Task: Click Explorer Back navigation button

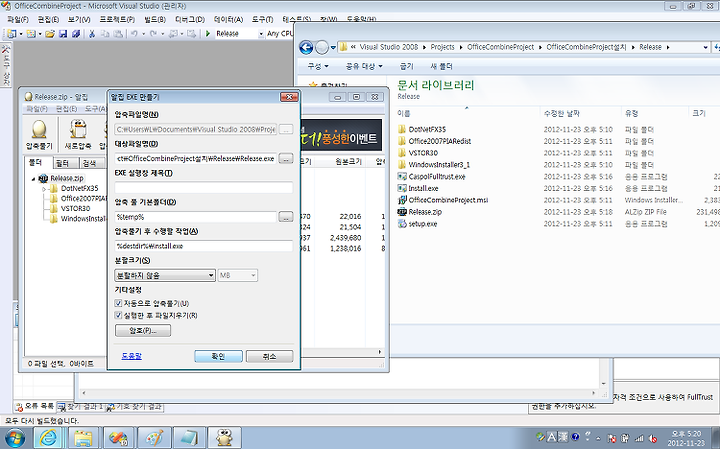Action: tap(306, 47)
